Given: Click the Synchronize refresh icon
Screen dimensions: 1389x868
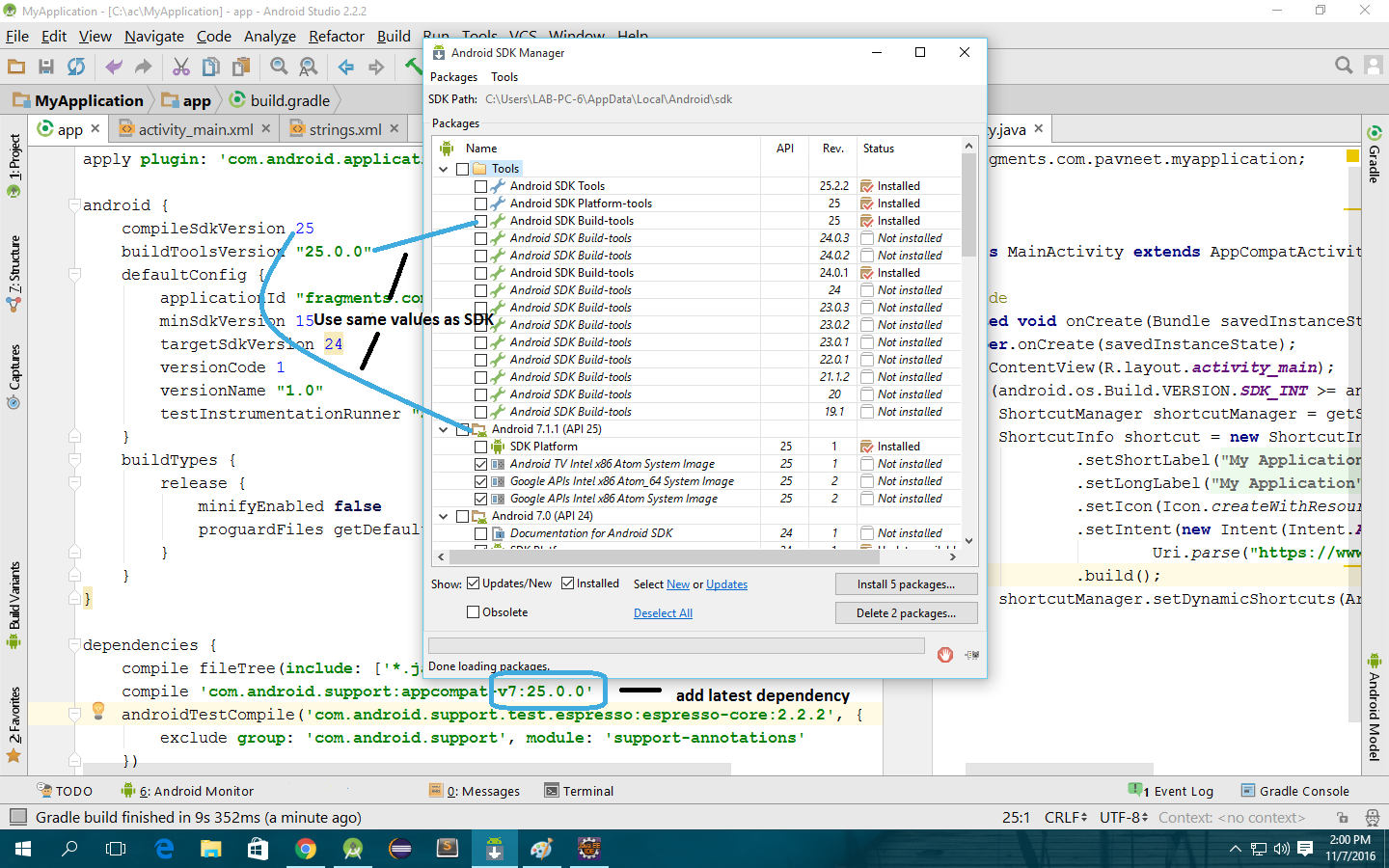Looking at the screenshot, I should [x=76, y=67].
